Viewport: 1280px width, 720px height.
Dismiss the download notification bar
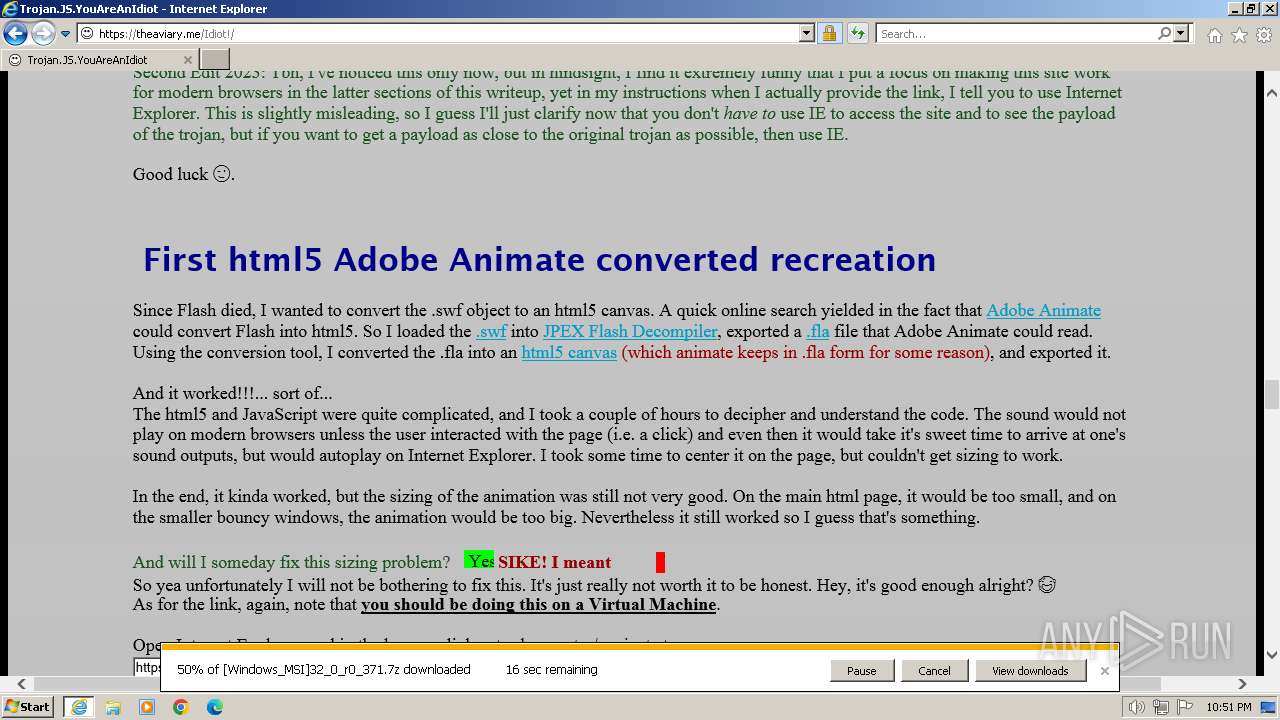pos(1104,671)
